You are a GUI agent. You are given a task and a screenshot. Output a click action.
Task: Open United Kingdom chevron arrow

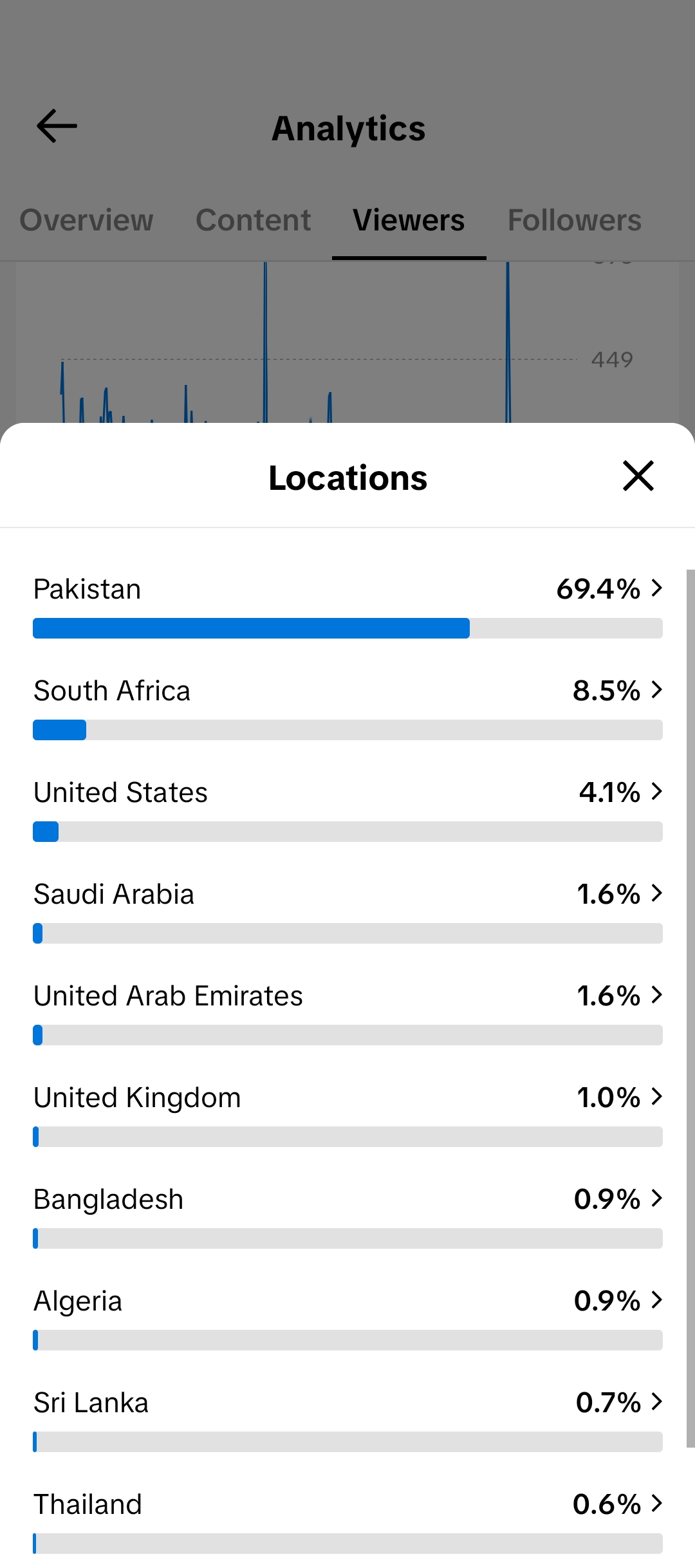(656, 1097)
